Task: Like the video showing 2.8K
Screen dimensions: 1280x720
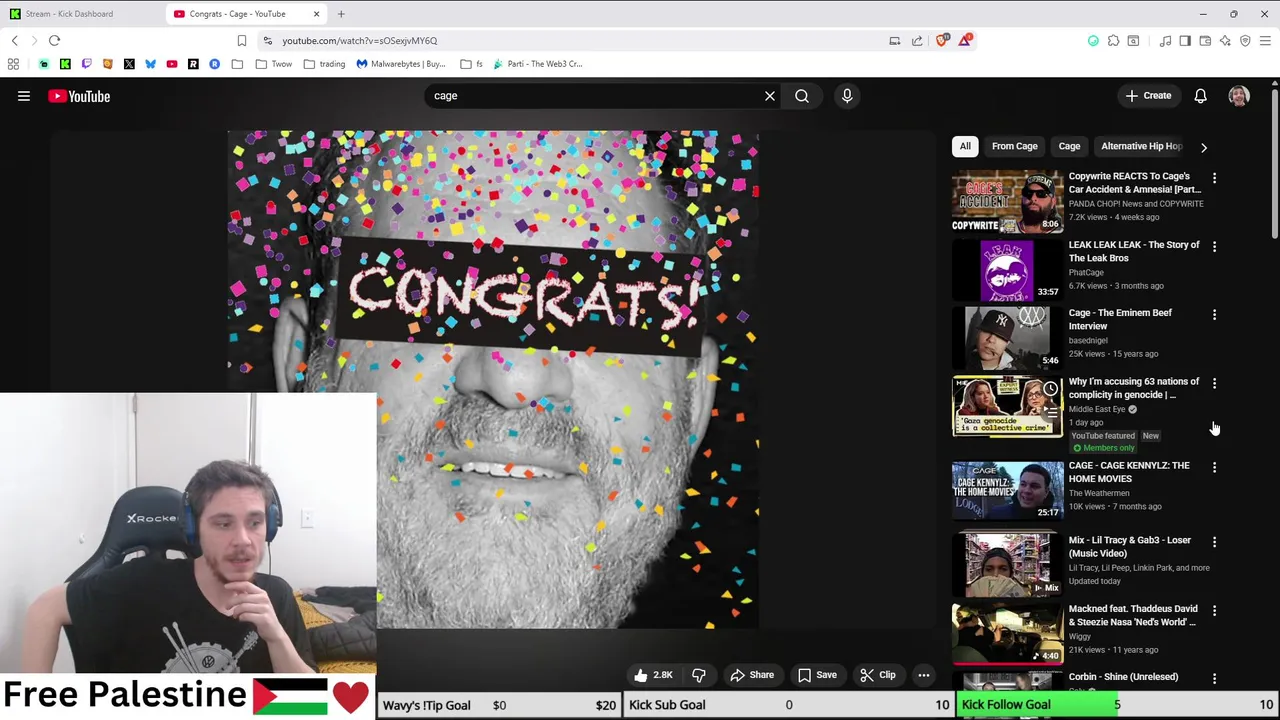Action: click(652, 675)
